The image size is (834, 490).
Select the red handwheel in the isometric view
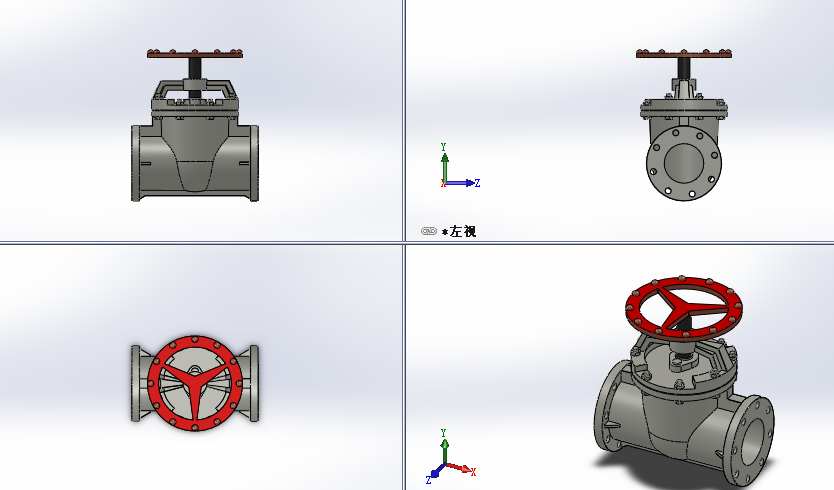pos(684,307)
